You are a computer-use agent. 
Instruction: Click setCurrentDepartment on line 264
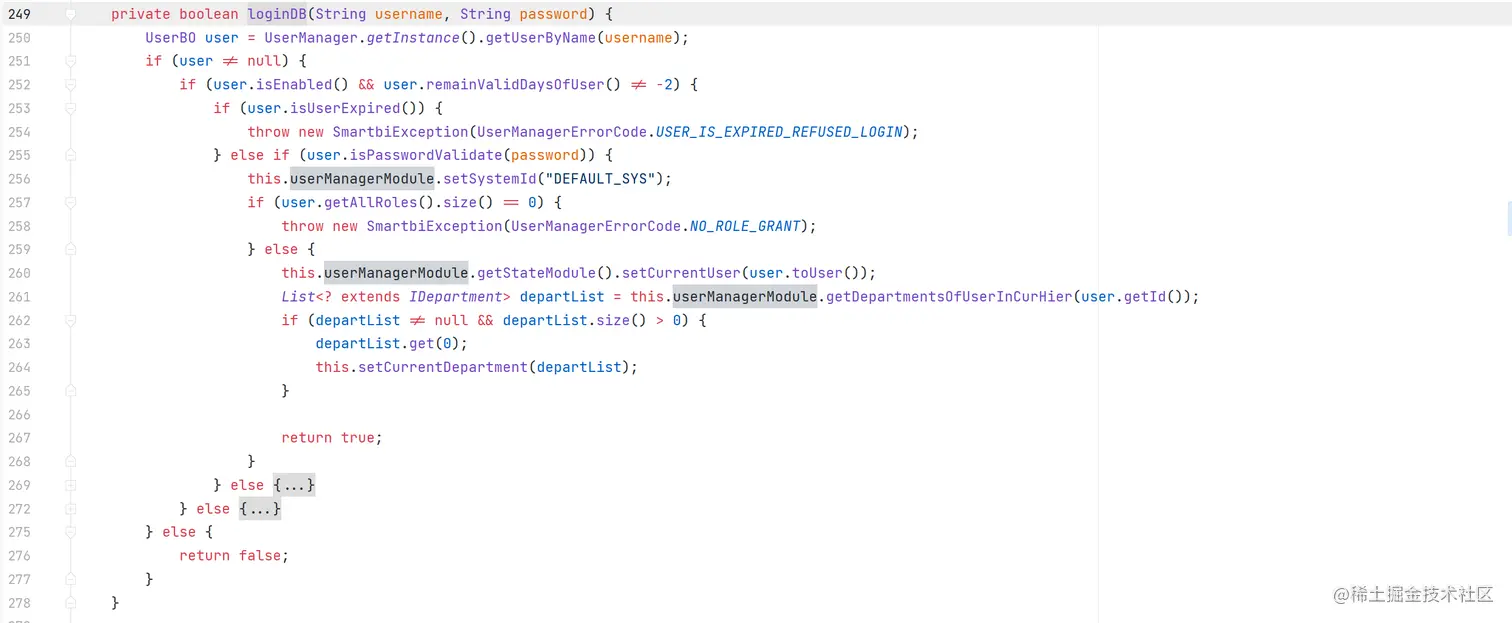pyautogui.click(x=443, y=367)
